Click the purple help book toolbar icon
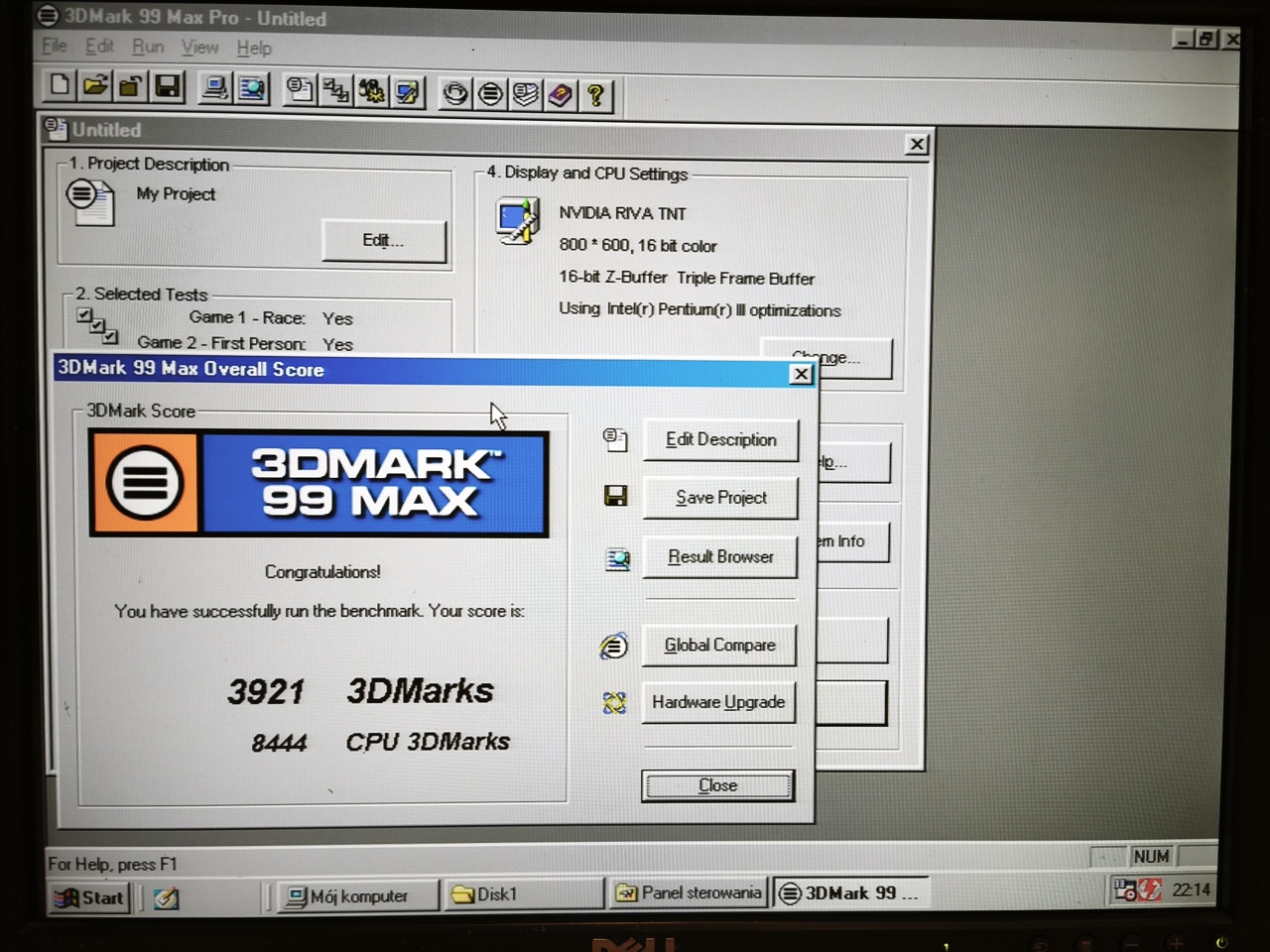The image size is (1270, 952). coord(561,95)
